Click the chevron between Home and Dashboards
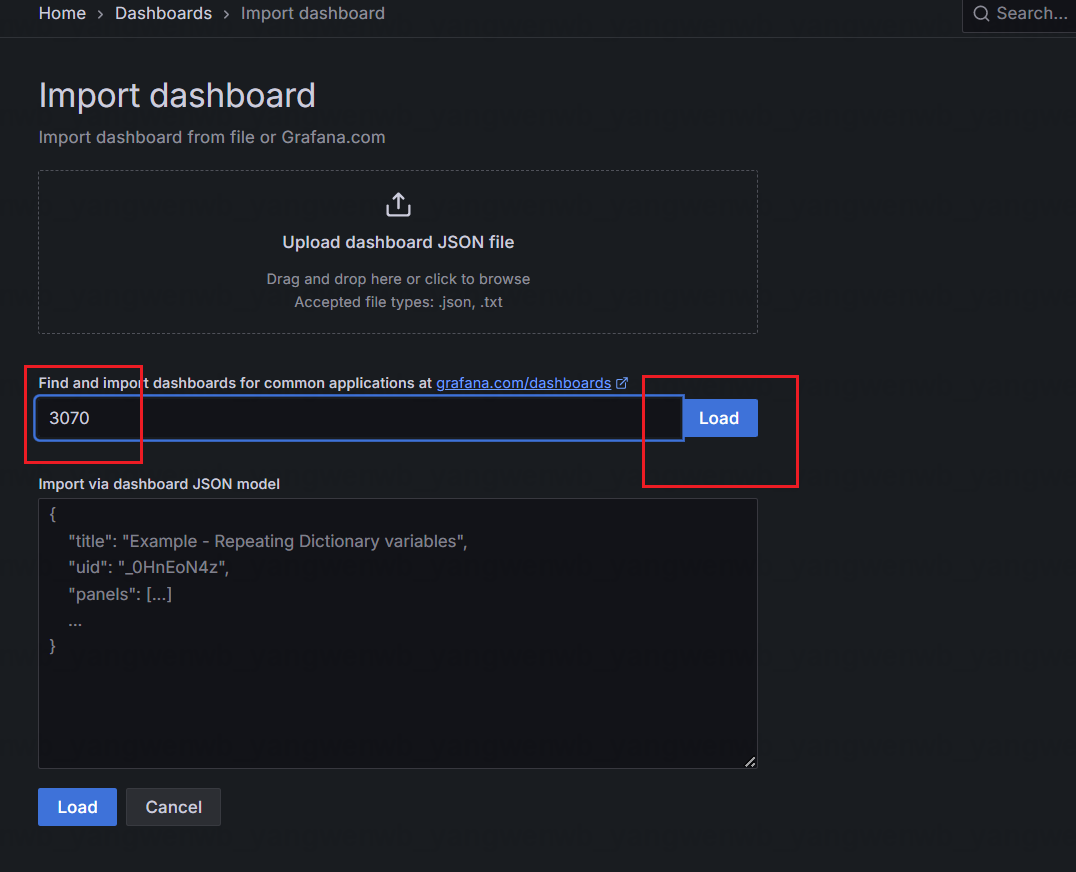Viewport: 1076px width, 872px height. (100, 14)
